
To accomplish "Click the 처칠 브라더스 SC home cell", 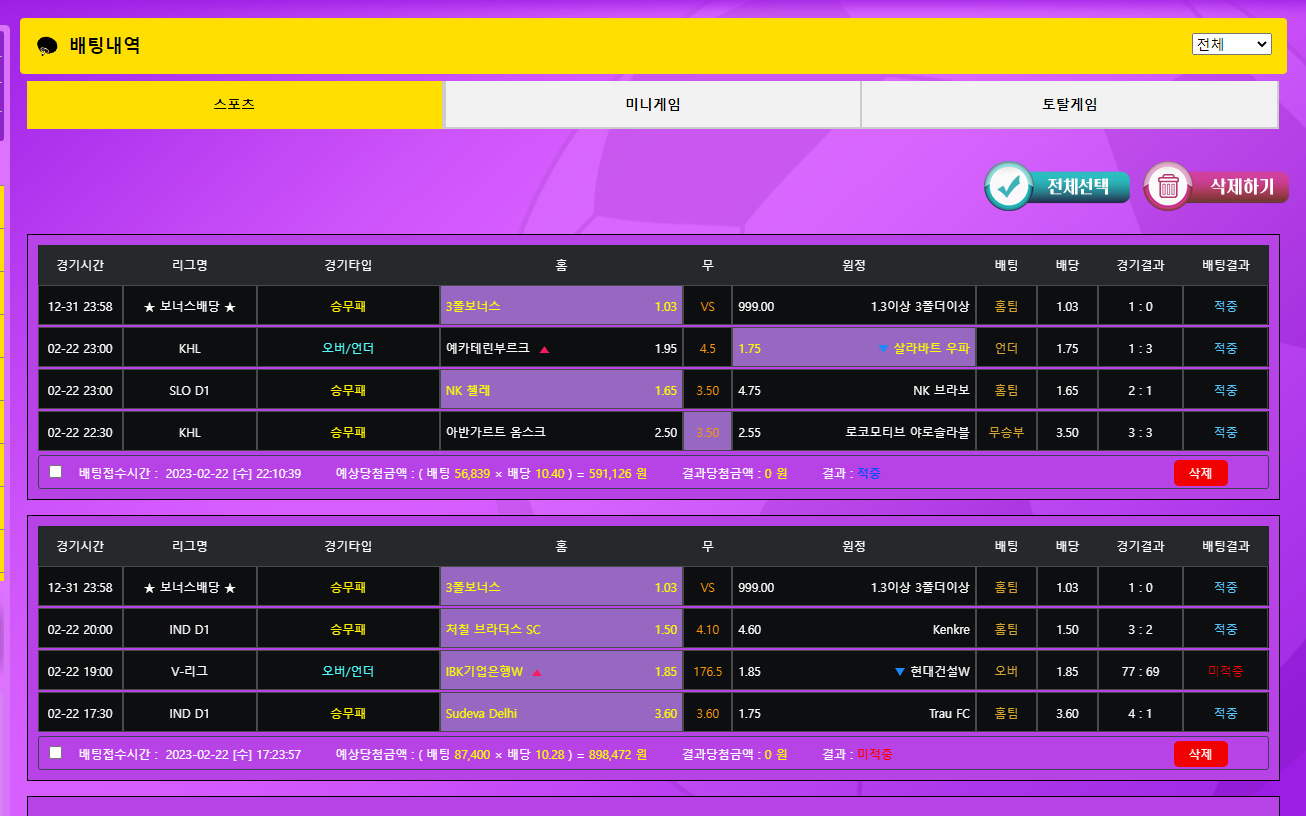I will tap(561, 629).
